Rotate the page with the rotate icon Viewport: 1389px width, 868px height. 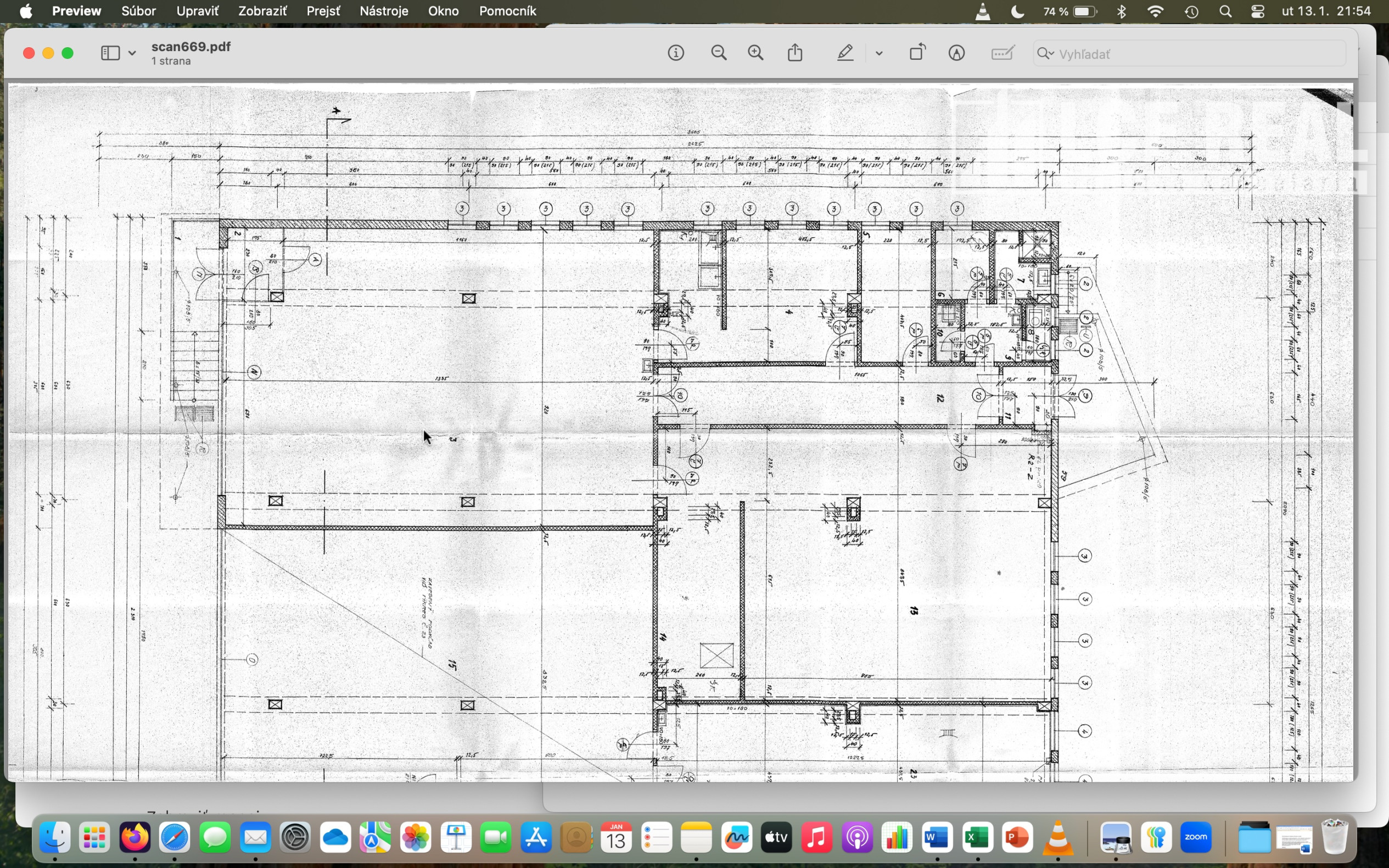pos(917,52)
